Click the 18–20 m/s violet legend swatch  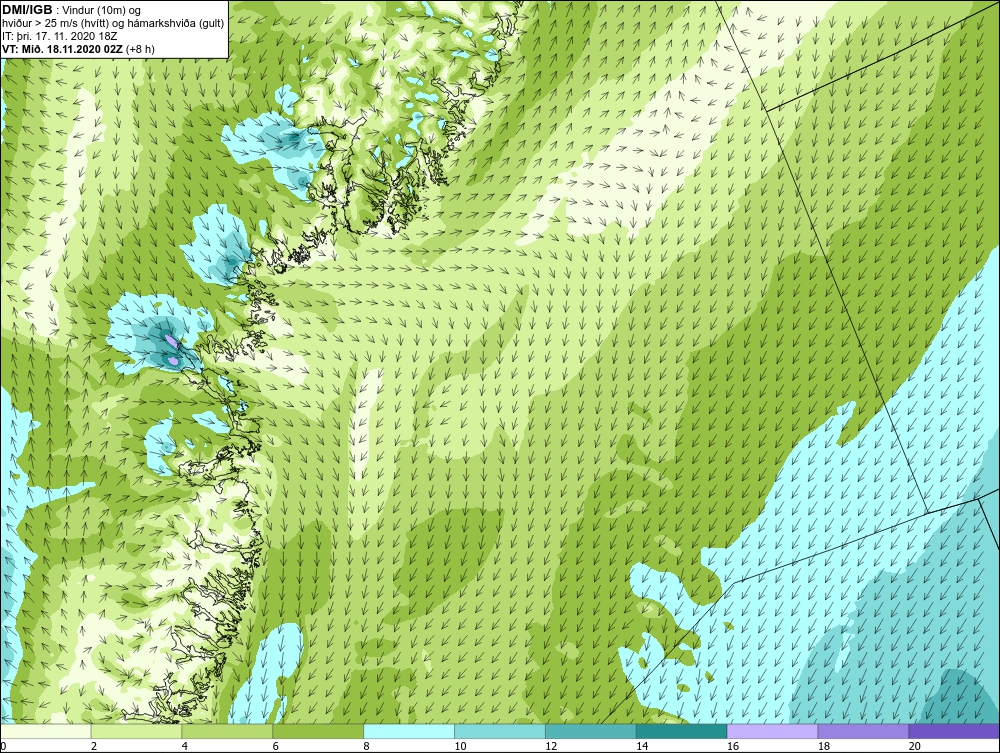coord(864,731)
